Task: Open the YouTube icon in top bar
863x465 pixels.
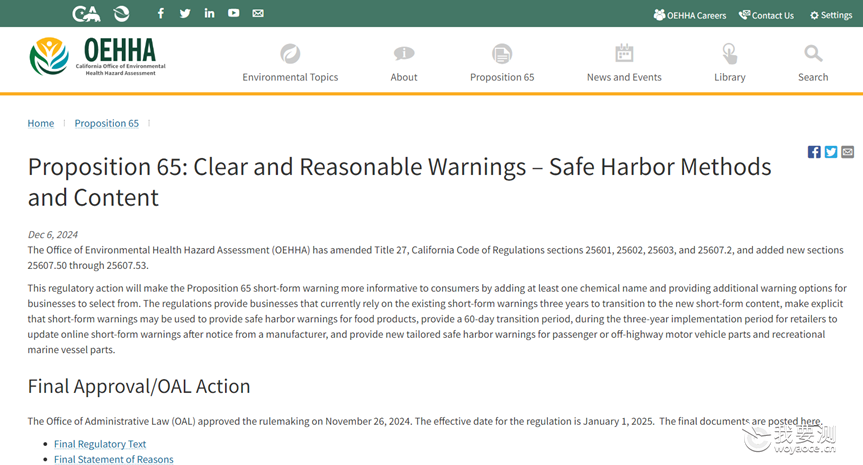Action: pos(233,13)
